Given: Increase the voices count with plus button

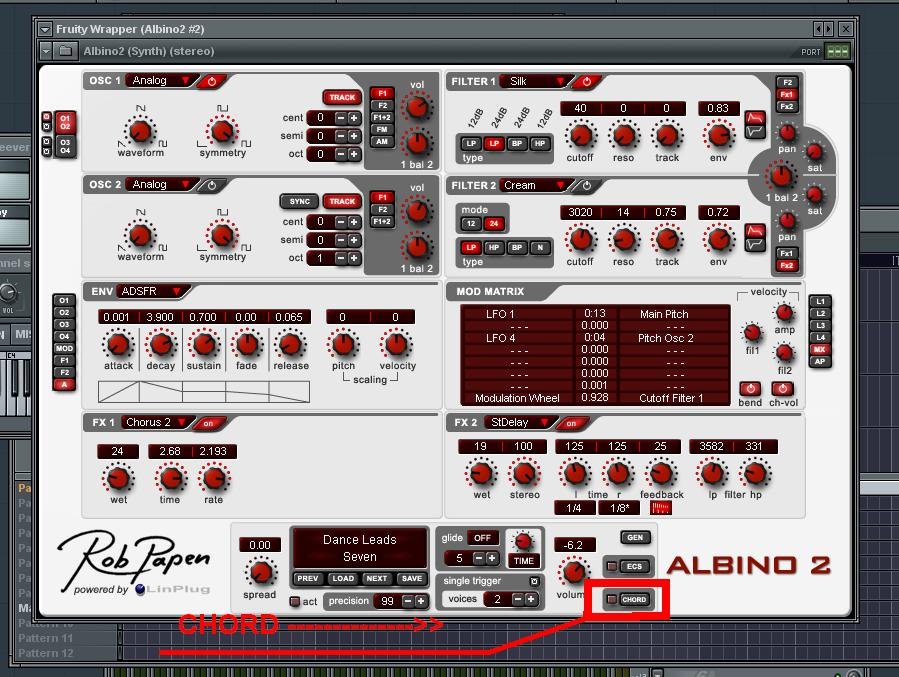Looking at the screenshot, I should tap(531, 599).
